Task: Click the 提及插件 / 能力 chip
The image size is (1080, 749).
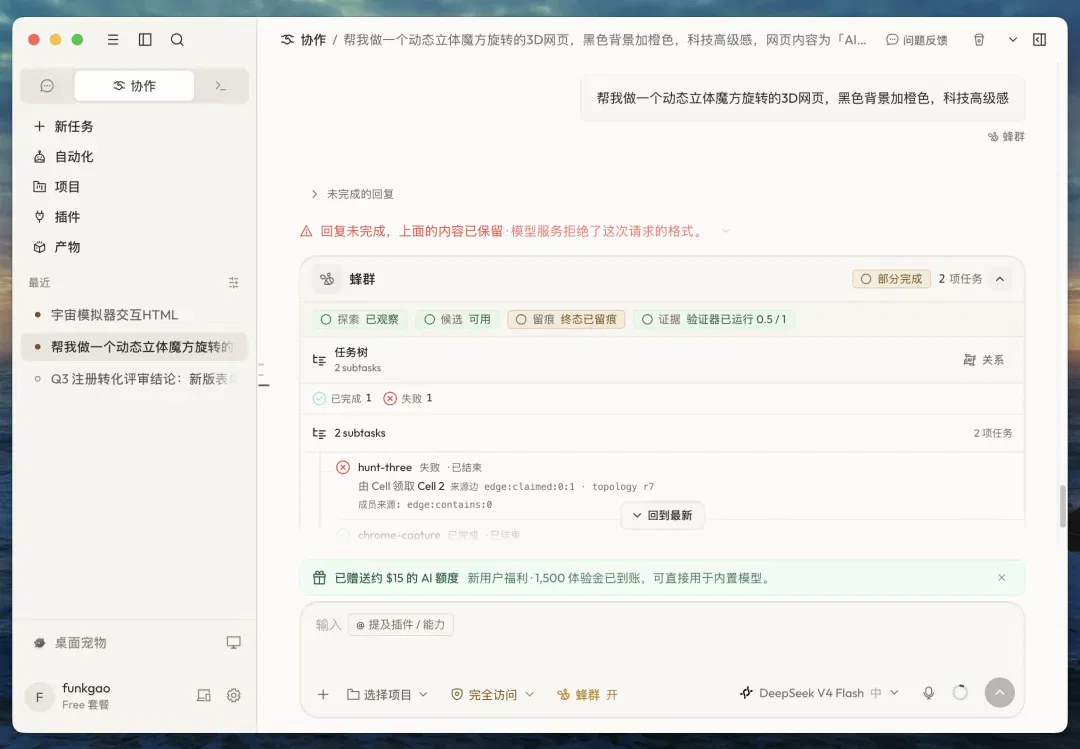Action: (x=401, y=625)
